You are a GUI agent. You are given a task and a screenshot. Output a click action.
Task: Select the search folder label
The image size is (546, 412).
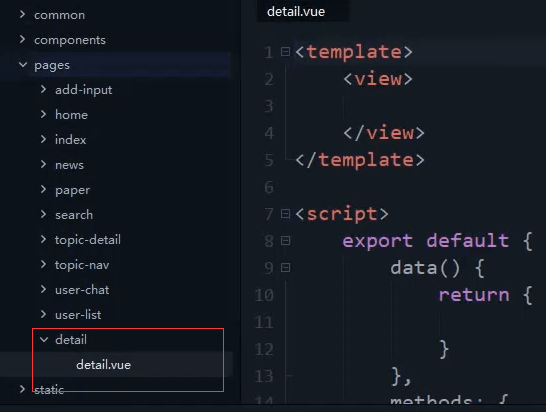[x=74, y=215]
